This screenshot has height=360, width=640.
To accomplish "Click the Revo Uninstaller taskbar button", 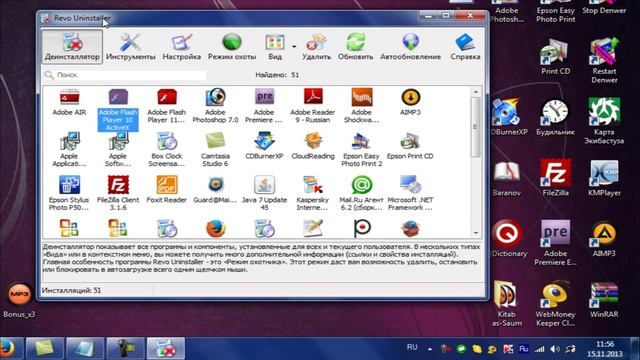I will pos(166,349).
